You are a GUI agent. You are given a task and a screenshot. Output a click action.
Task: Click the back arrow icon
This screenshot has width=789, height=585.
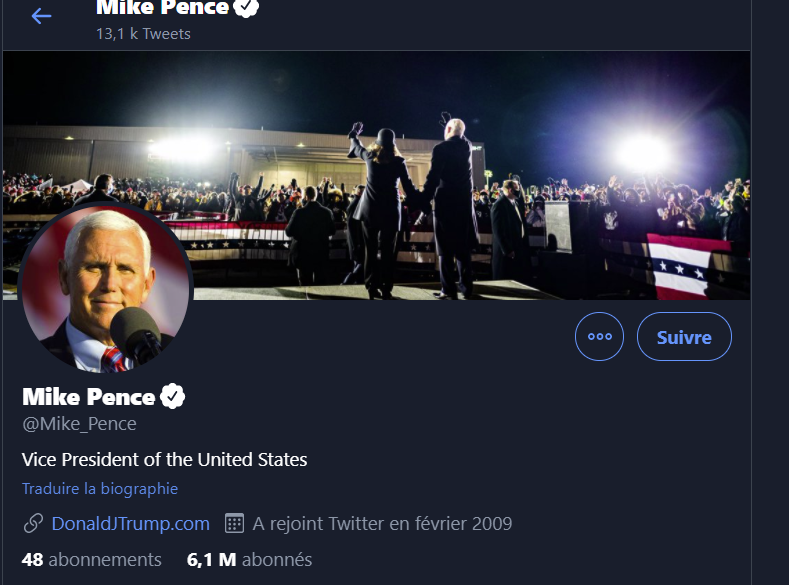(41, 16)
